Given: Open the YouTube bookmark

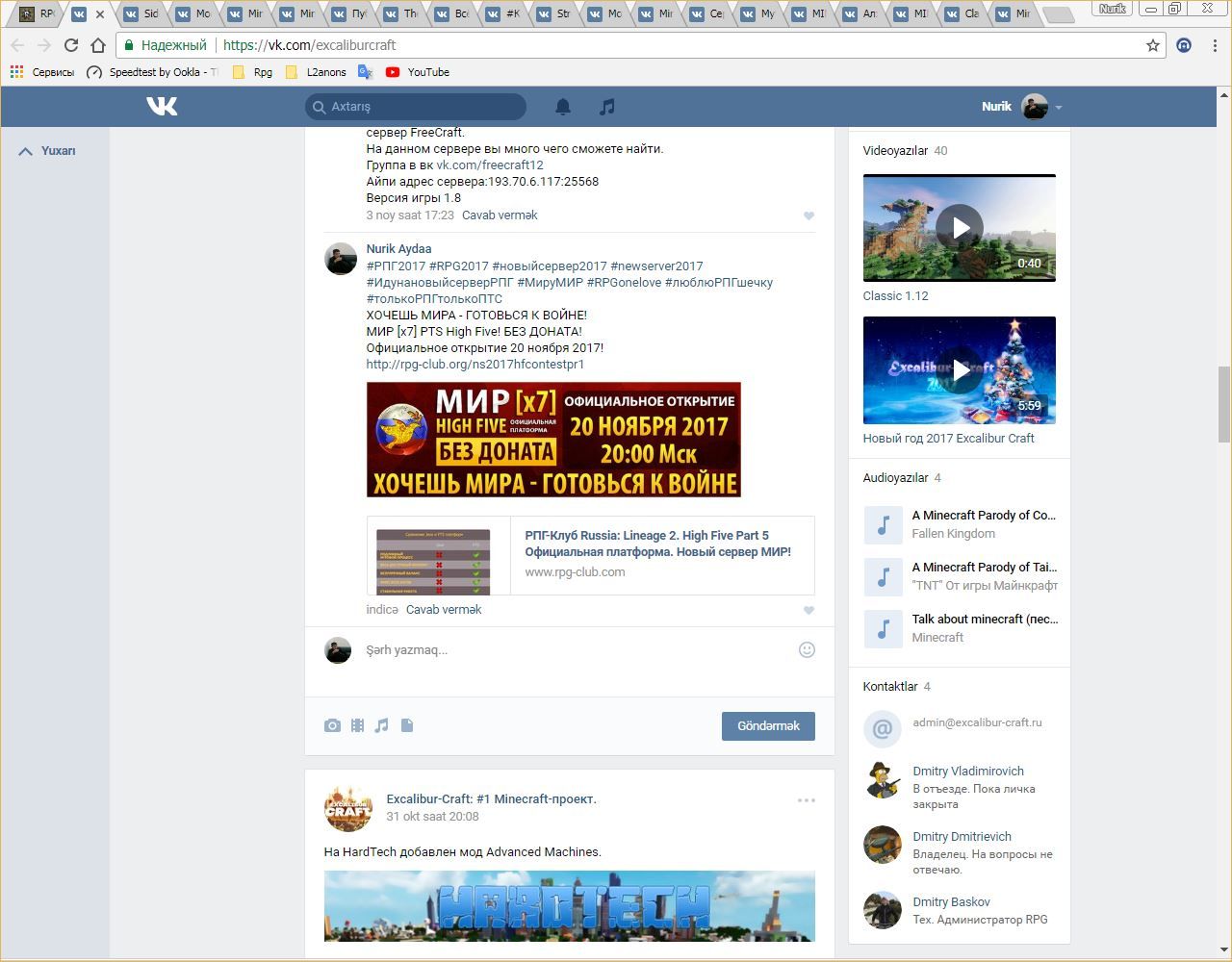Looking at the screenshot, I should click(418, 72).
